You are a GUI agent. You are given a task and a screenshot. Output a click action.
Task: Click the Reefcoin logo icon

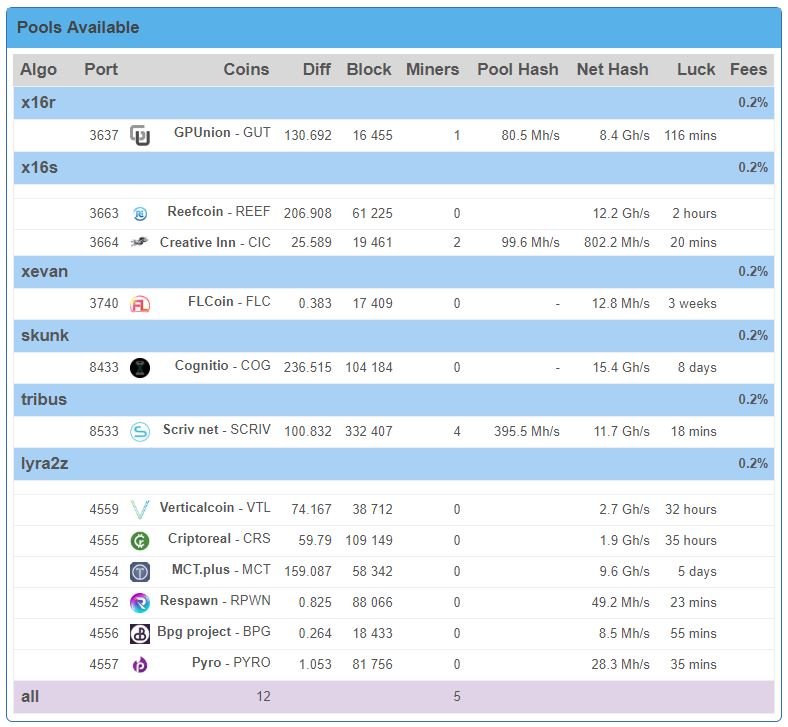coord(140,214)
